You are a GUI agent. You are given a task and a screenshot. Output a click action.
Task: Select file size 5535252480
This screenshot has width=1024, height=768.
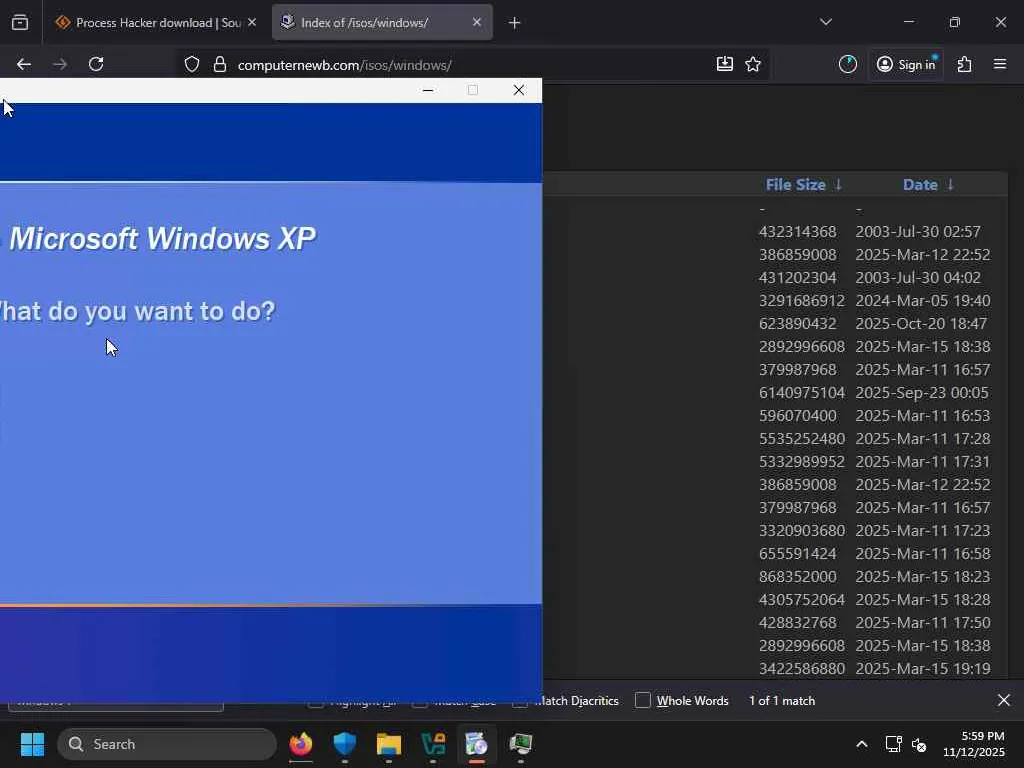(801, 439)
